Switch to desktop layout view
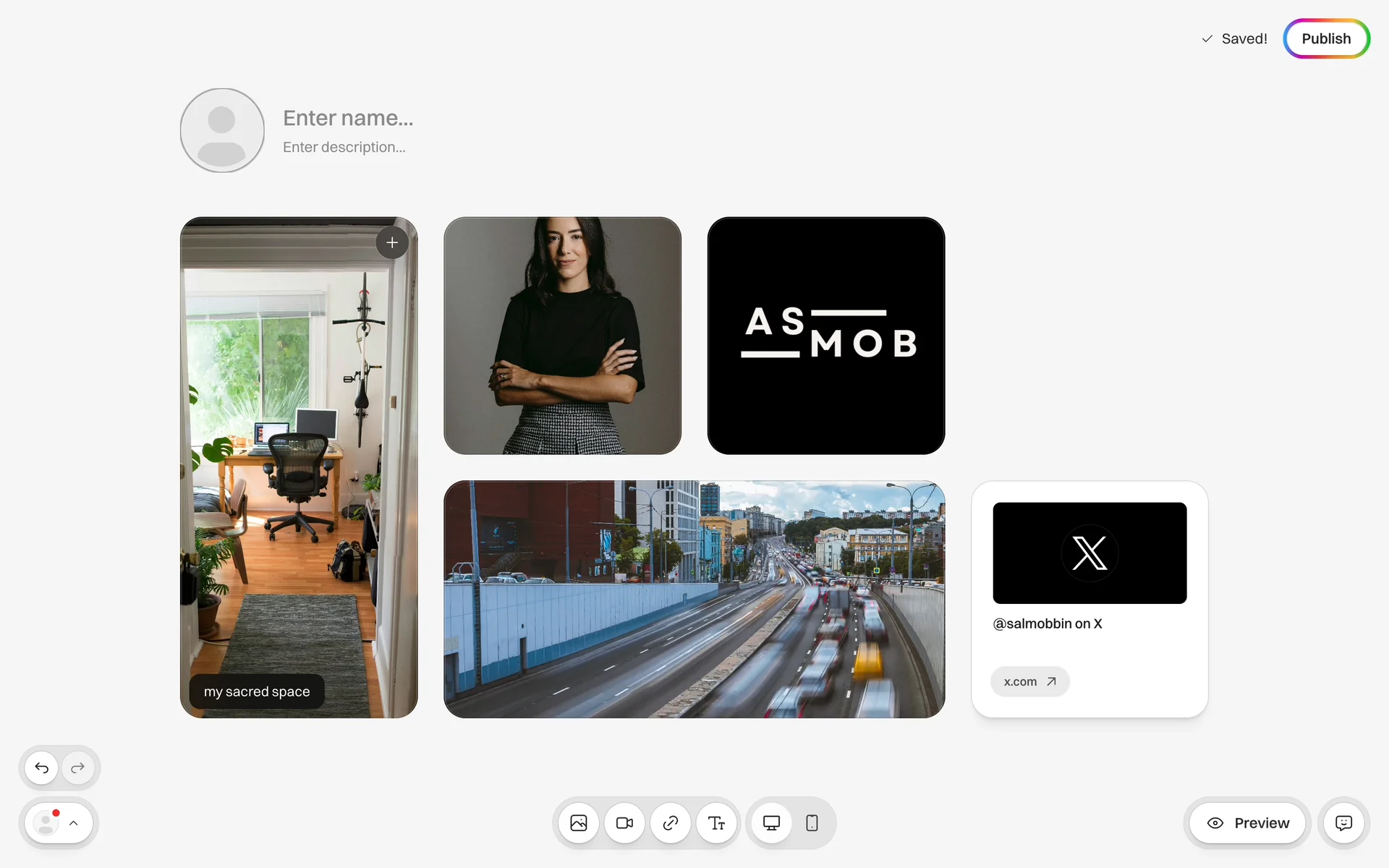The image size is (1389, 868). pos(771,823)
